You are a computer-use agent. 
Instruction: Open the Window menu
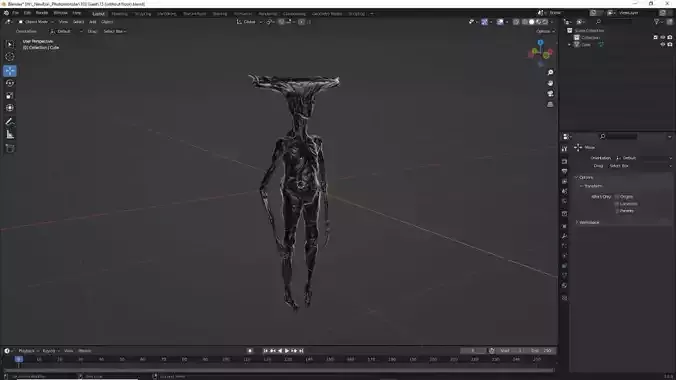[60, 13]
